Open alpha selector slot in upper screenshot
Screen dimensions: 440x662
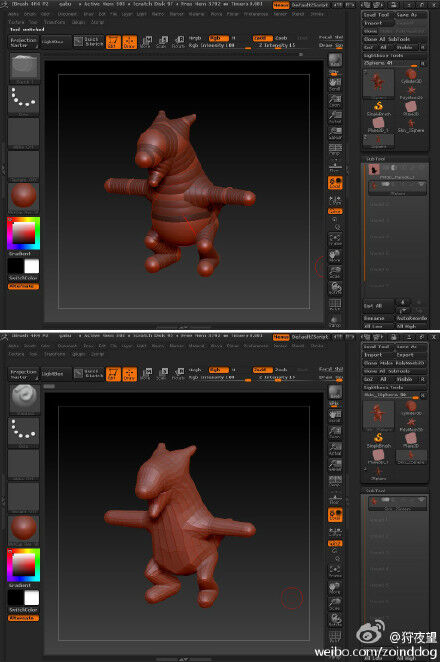point(24,133)
